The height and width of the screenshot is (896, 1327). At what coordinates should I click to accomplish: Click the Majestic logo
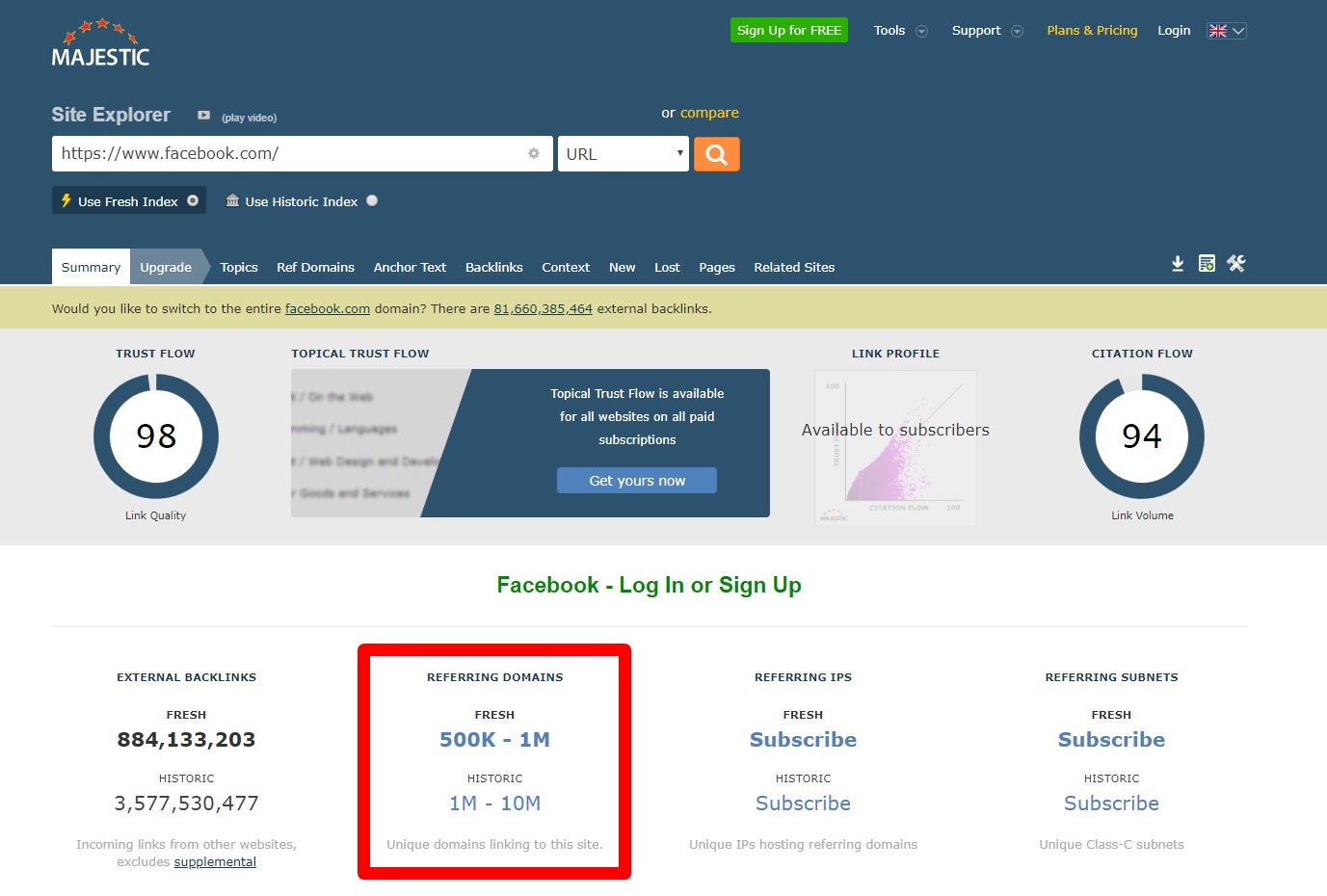(100, 43)
